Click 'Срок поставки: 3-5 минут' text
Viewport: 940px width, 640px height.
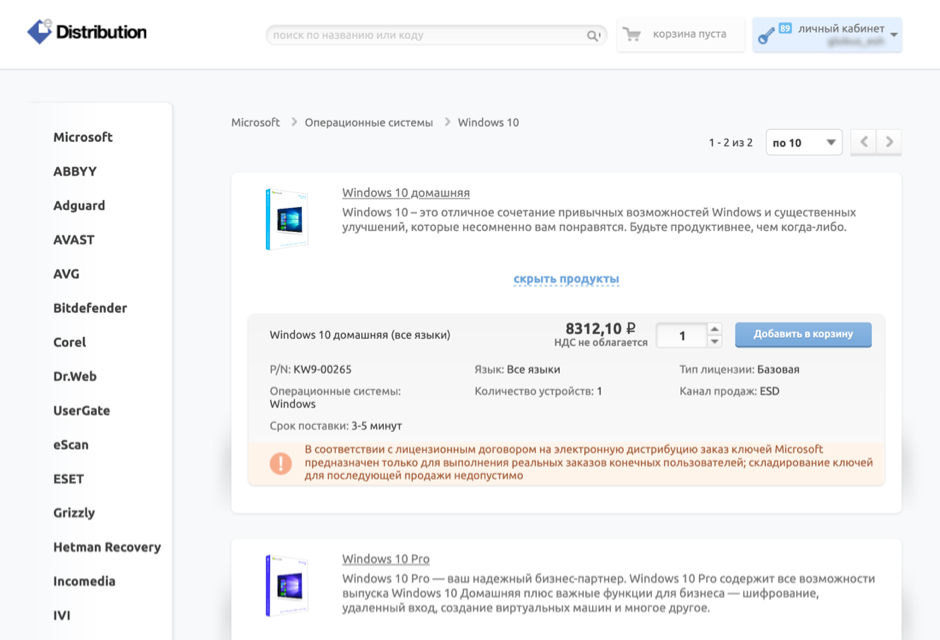336,426
